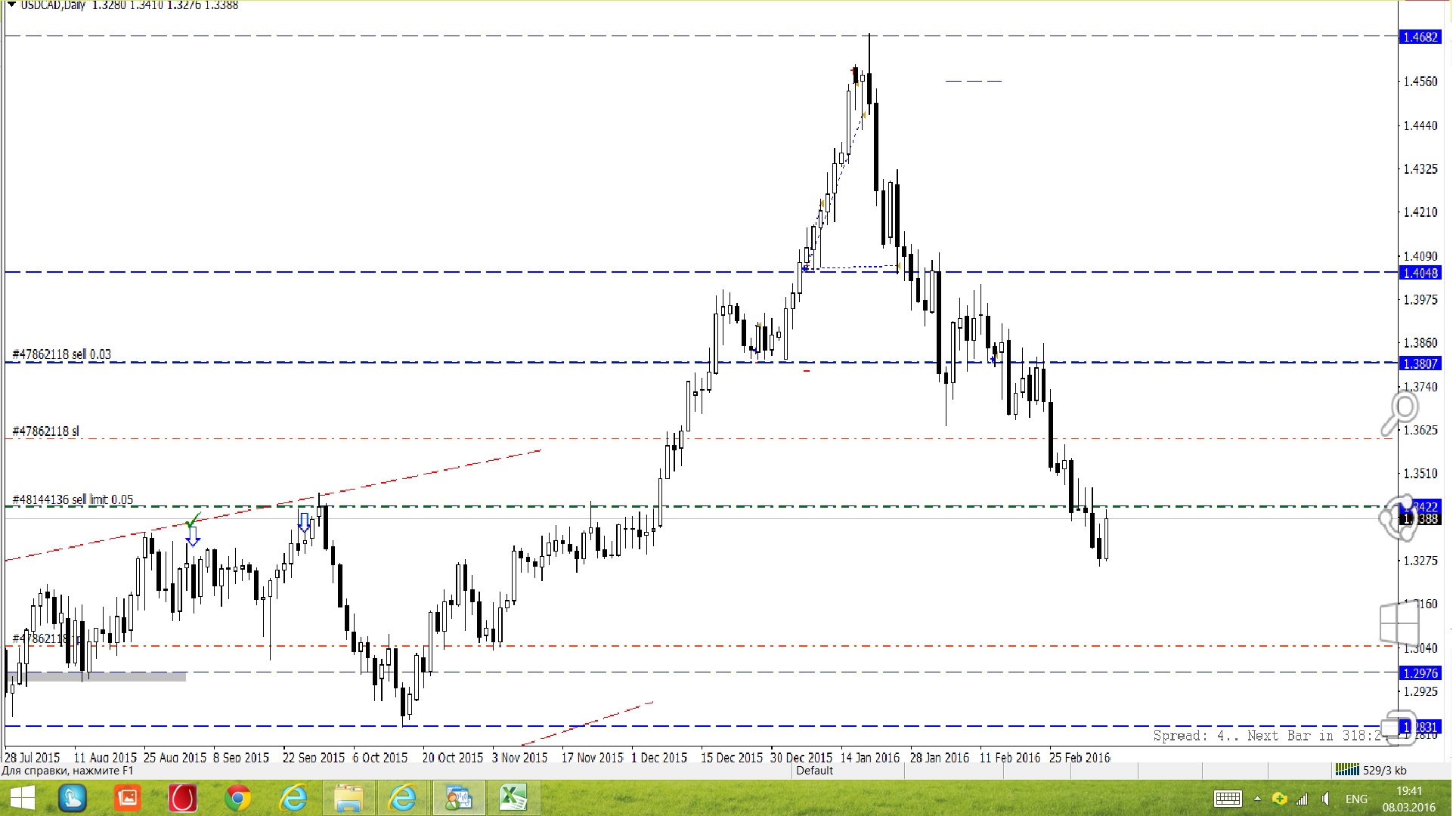Open the yellow-green security tray icon
The width and height of the screenshot is (1456, 816).
coord(1279,799)
